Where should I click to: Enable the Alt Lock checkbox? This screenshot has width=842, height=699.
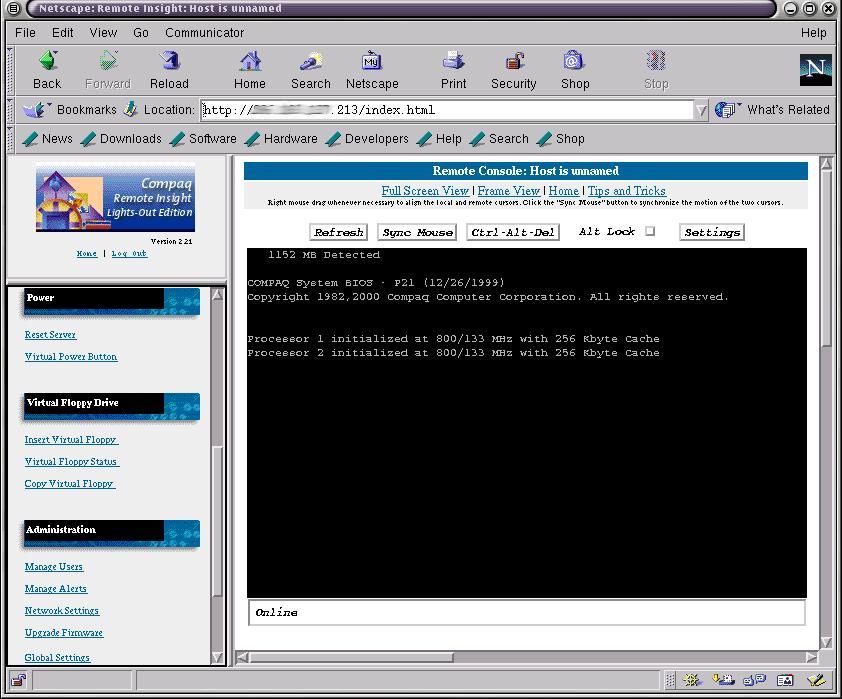click(x=649, y=230)
